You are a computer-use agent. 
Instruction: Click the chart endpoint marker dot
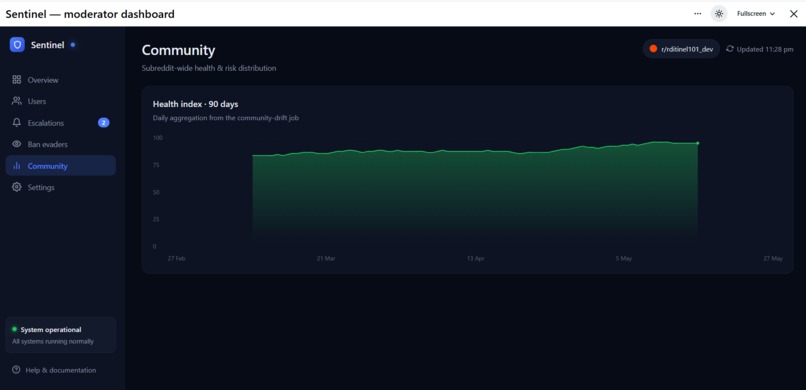click(x=698, y=143)
